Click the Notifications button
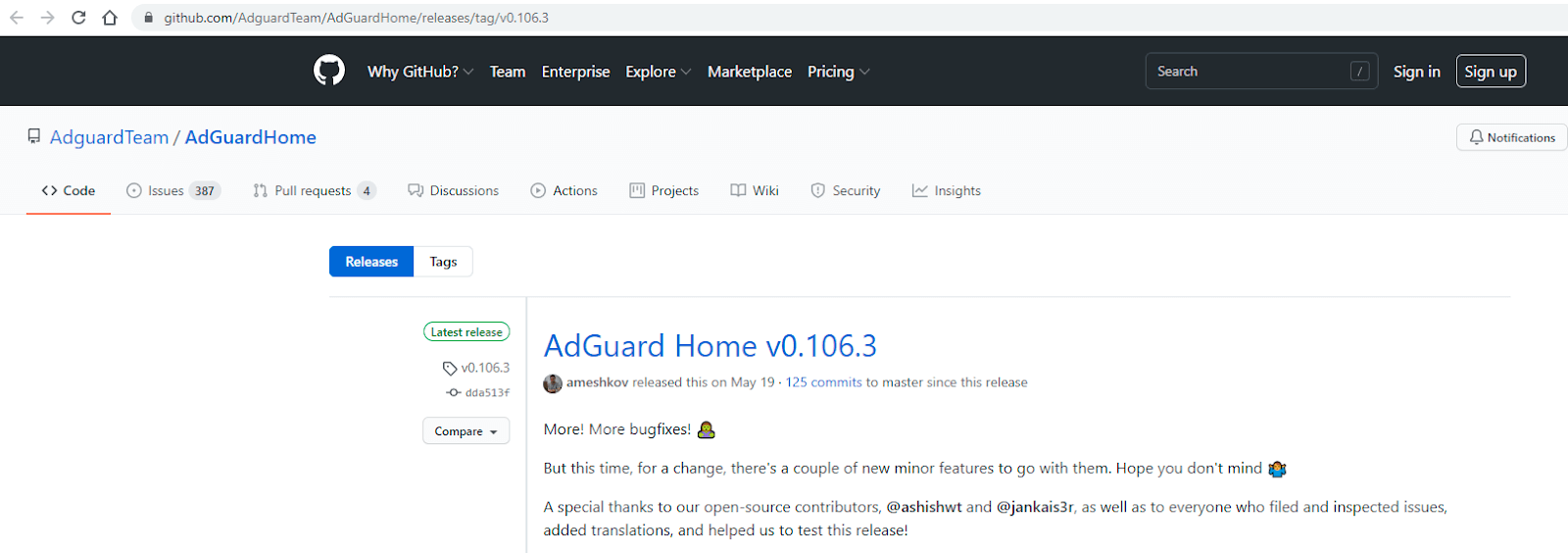Image resolution: width=1568 pixels, height=553 pixels. click(1512, 137)
